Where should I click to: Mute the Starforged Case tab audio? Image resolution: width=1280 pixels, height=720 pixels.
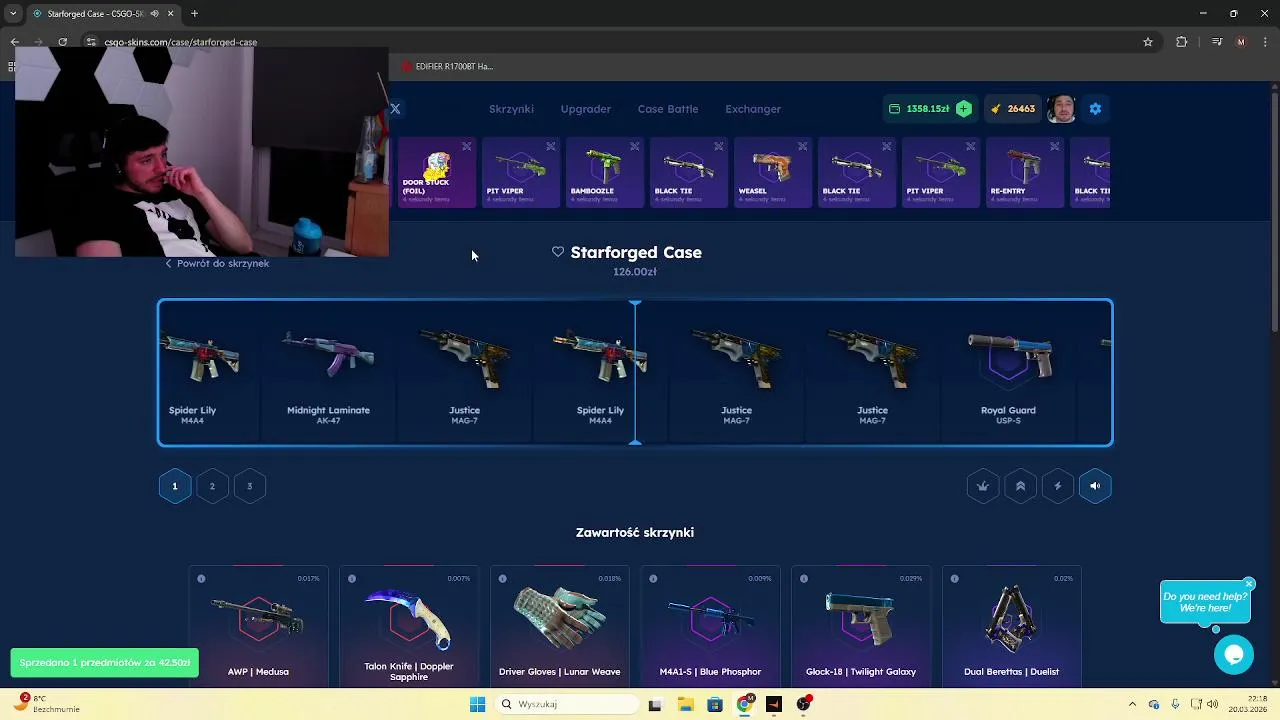click(x=155, y=14)
